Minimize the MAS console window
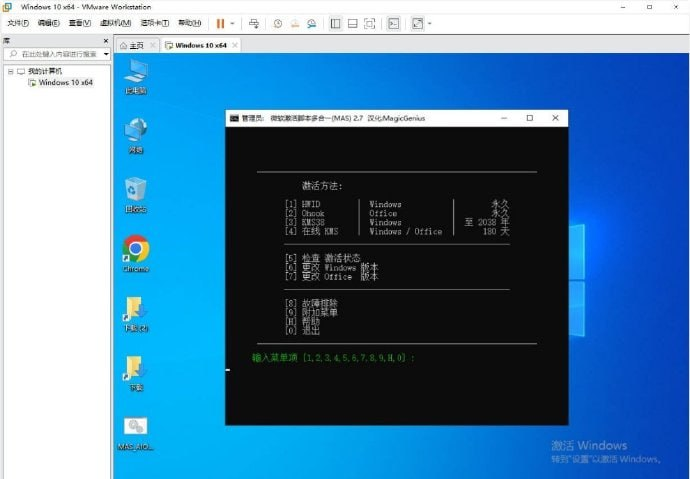The height and width of the screenshot is (479, 690). pyautogui.click(x=504, y=118)
